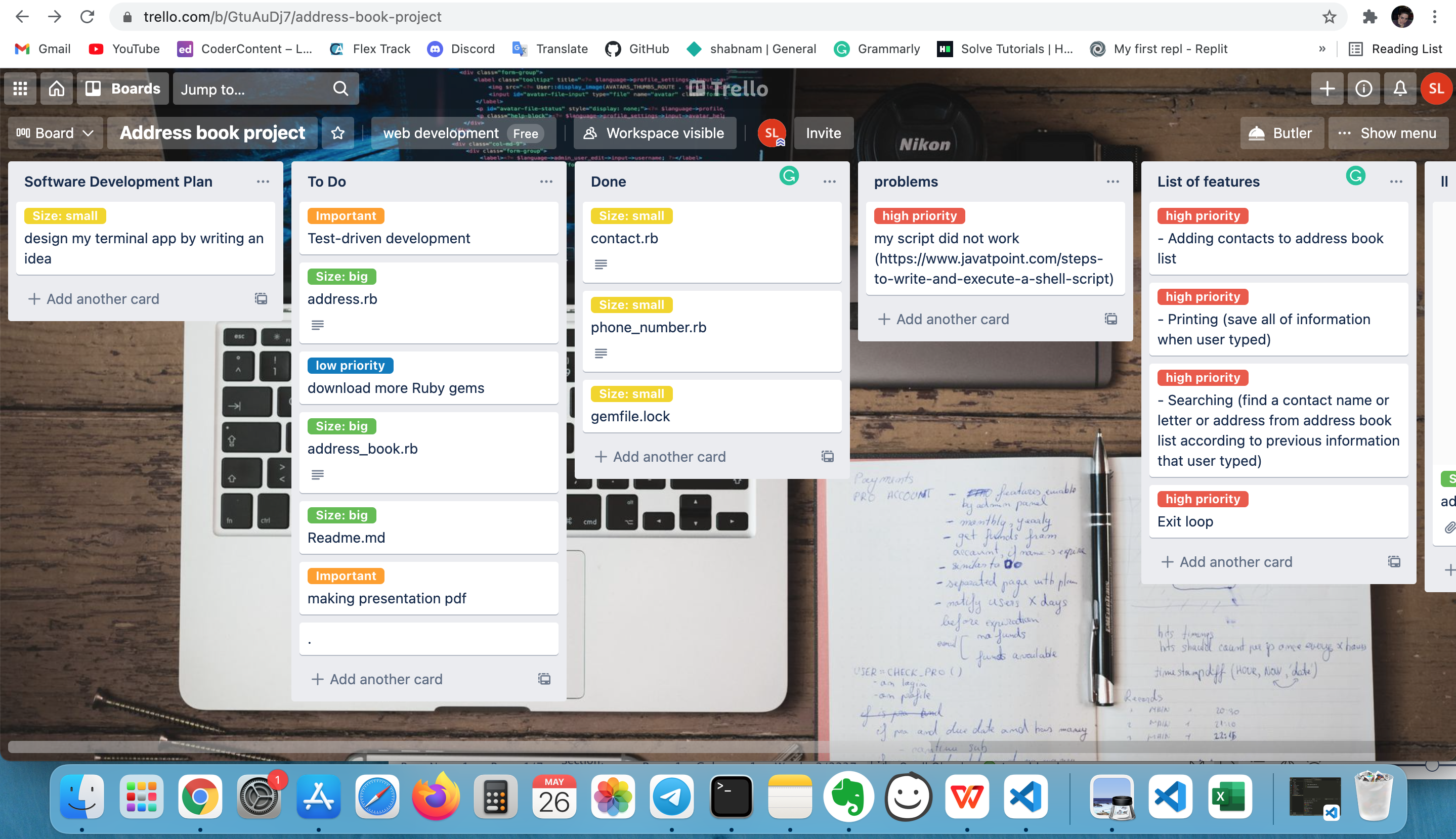Toggle Workspace visible visibility setting
The height and width of the screenshot is (839, 1456).
(655, 132)
